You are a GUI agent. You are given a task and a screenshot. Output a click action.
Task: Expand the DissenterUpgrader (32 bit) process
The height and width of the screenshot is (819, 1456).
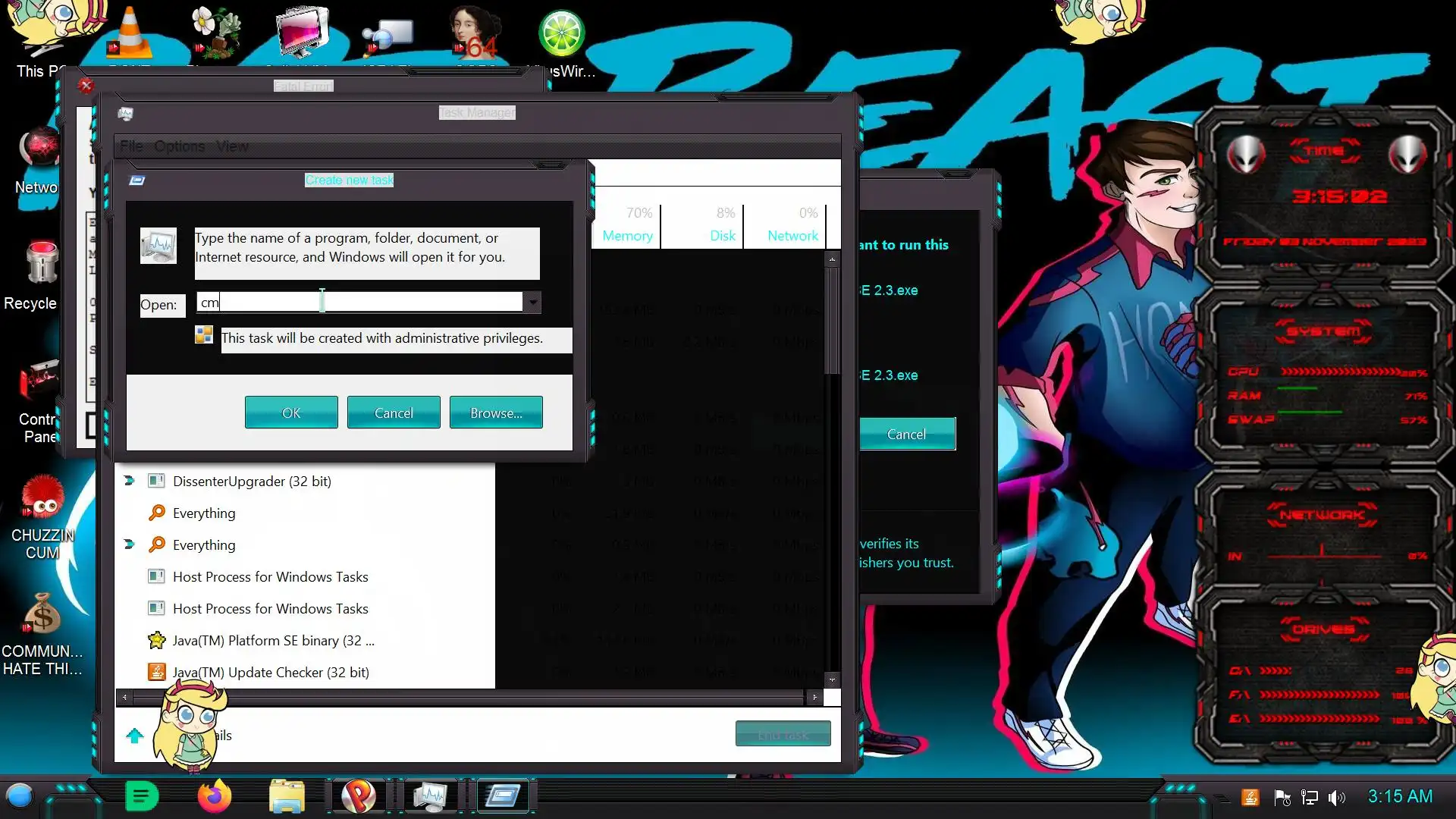(129, 481)
